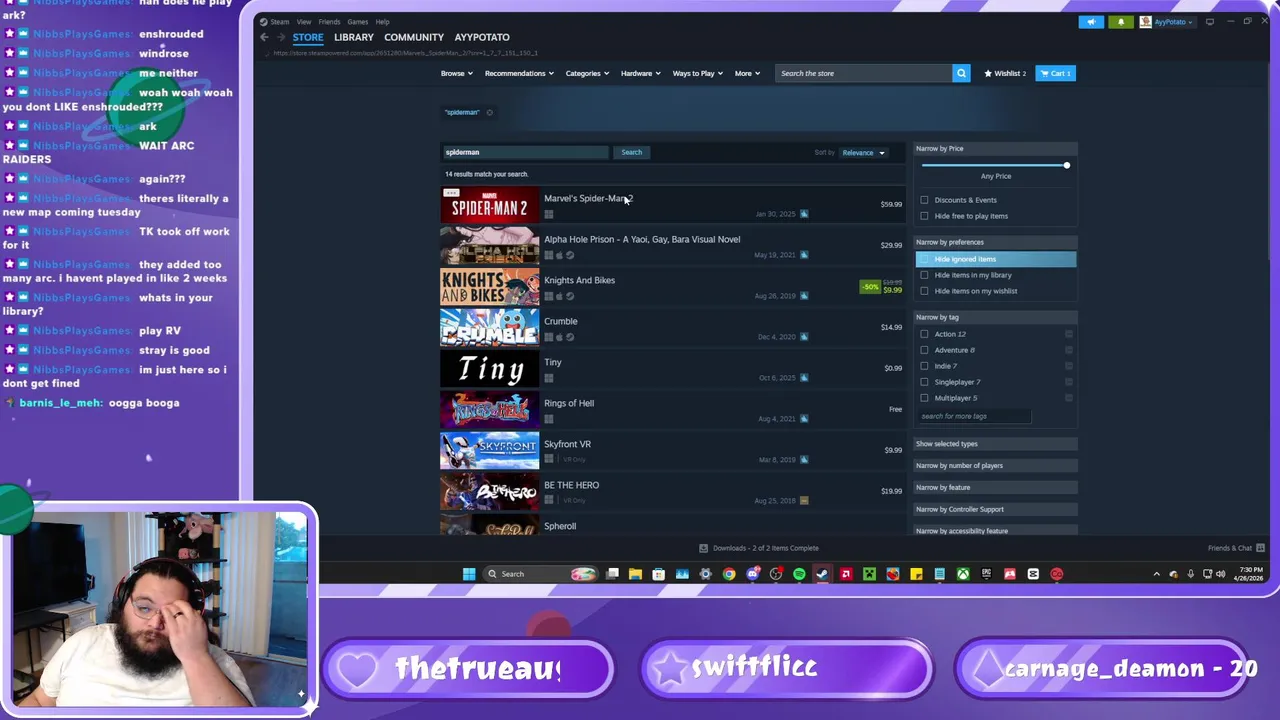Screen dimensions: 1280x720
Task: Open the Big Picture monitor icon
Action: (1210, 22)
